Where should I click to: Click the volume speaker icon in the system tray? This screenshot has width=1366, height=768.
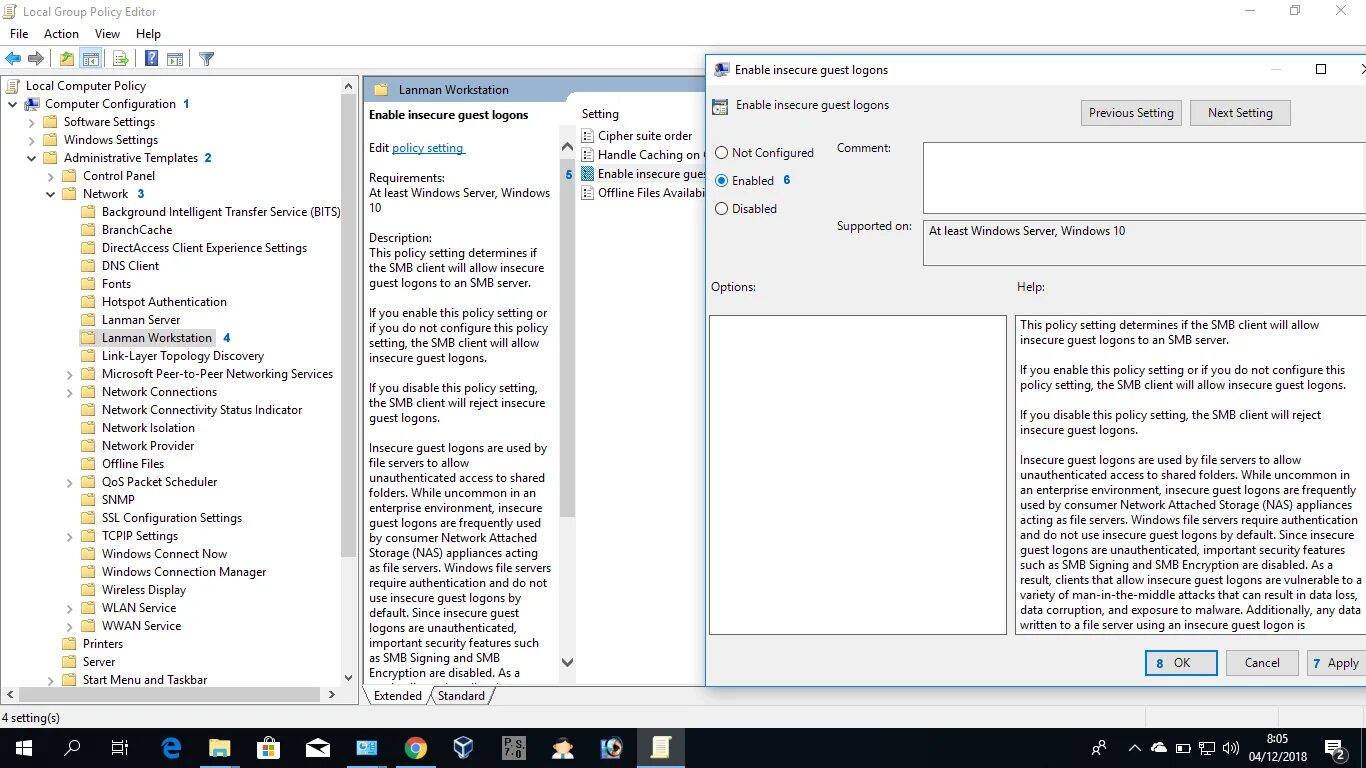[1230, 747]
